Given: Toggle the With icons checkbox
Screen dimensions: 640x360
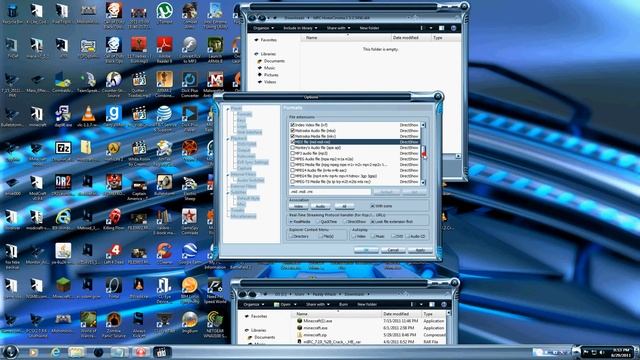Looking at the screenshot, I should coord(372,206).
